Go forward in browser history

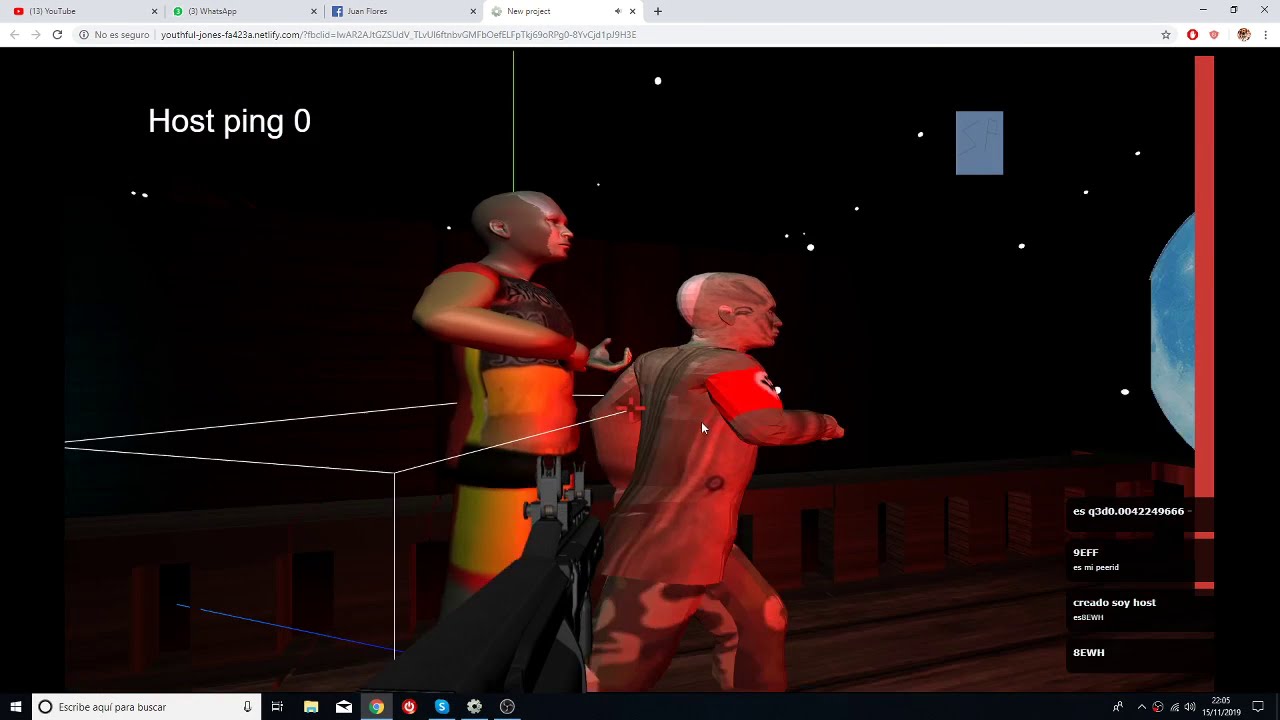(36, 34)
